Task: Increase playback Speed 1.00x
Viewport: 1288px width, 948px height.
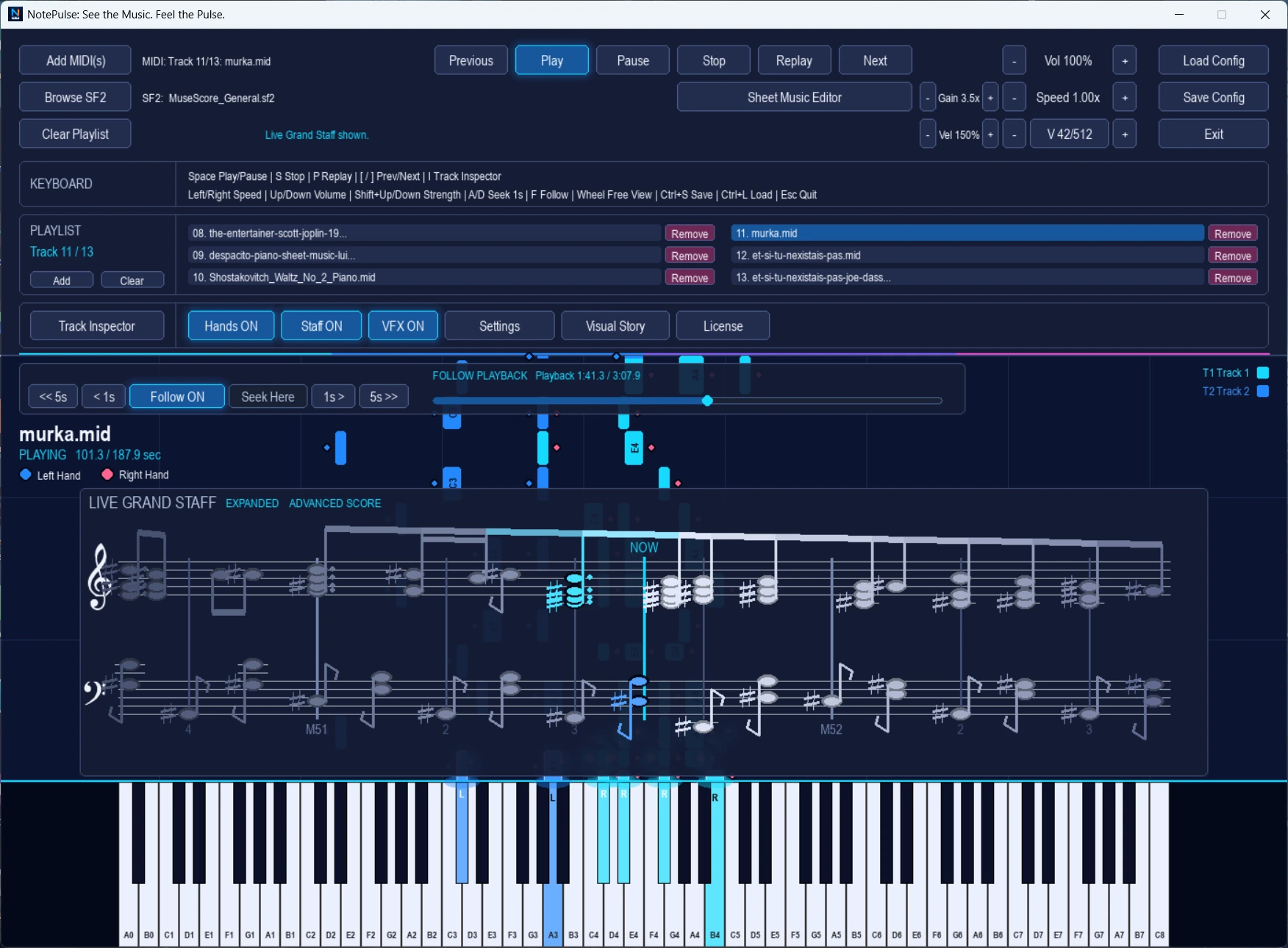Action: click(1125, 97)
